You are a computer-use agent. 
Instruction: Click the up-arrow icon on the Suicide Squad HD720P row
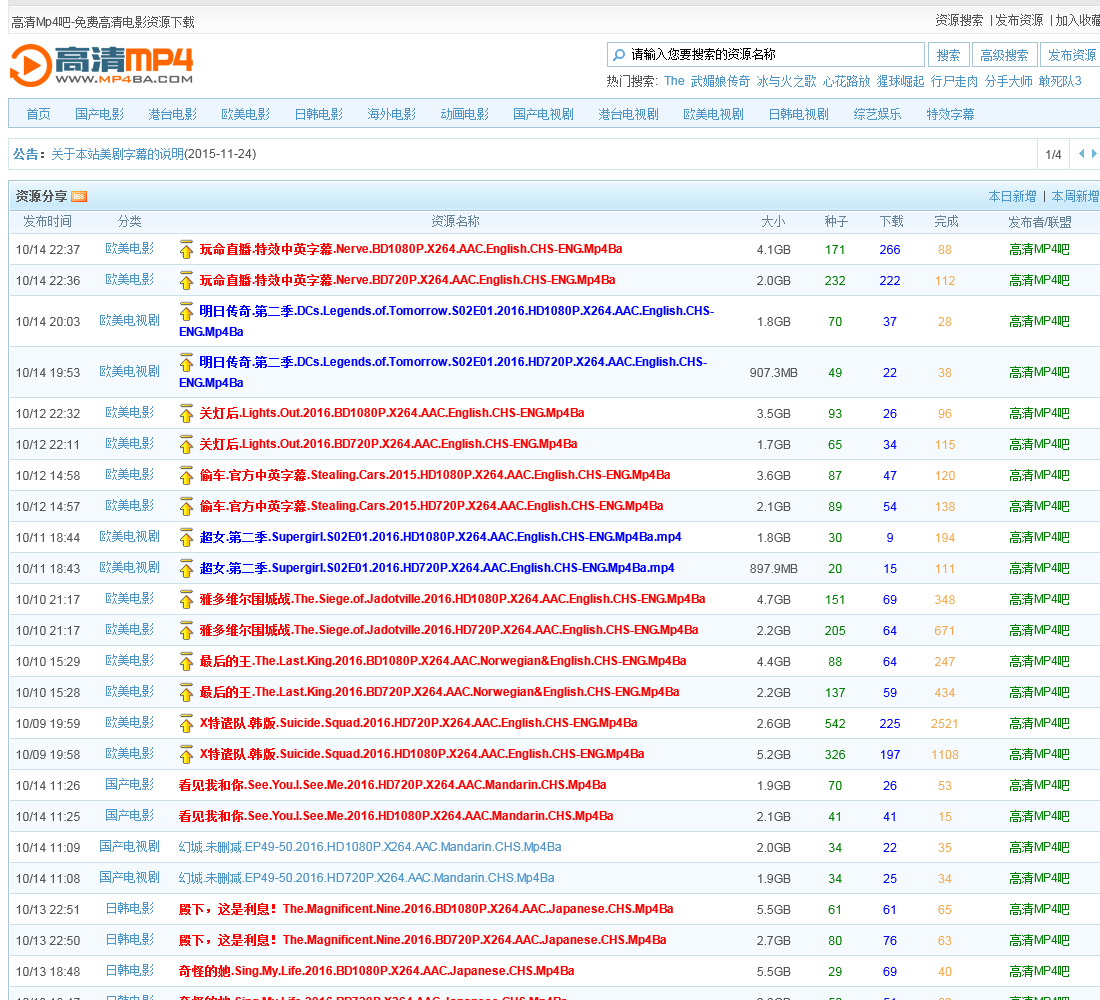coord(186,723)
